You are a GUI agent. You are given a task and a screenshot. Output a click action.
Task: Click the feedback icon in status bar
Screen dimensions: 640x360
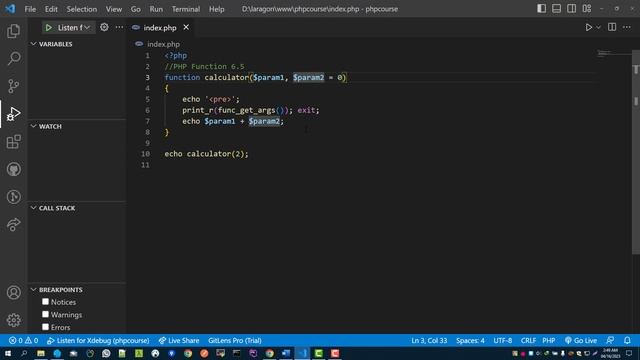610,340
